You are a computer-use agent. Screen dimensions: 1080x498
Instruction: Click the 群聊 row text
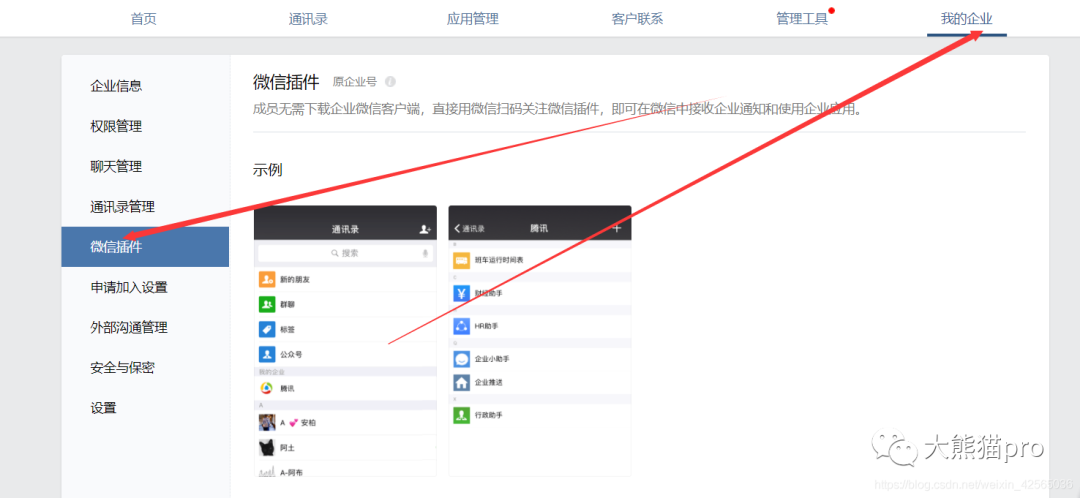[287, 304]
